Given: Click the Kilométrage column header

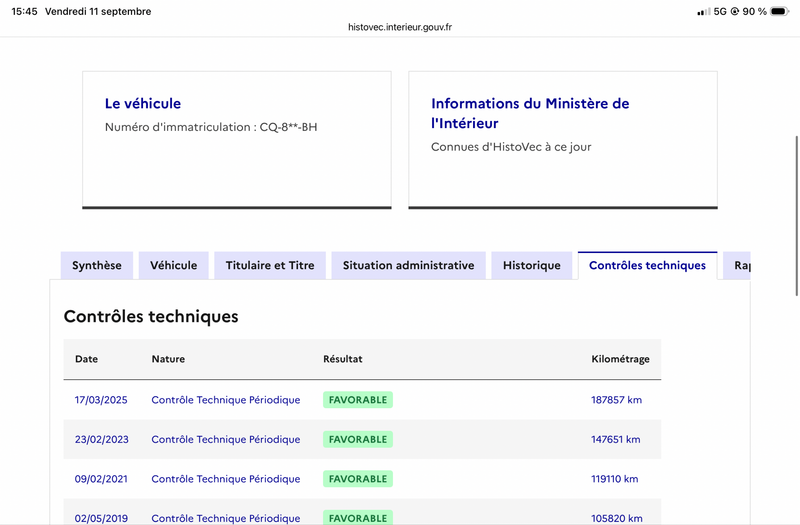Looking at the screenshot, I should coord(620,359).
